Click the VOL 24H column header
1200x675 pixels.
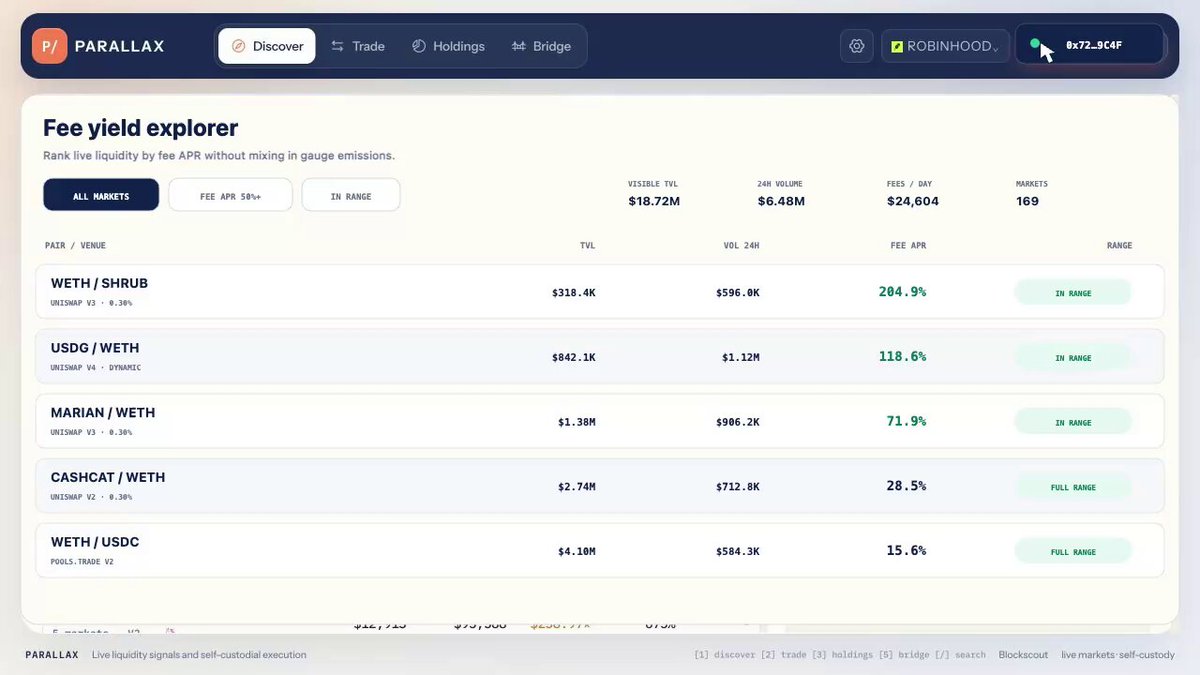(741, 246)
